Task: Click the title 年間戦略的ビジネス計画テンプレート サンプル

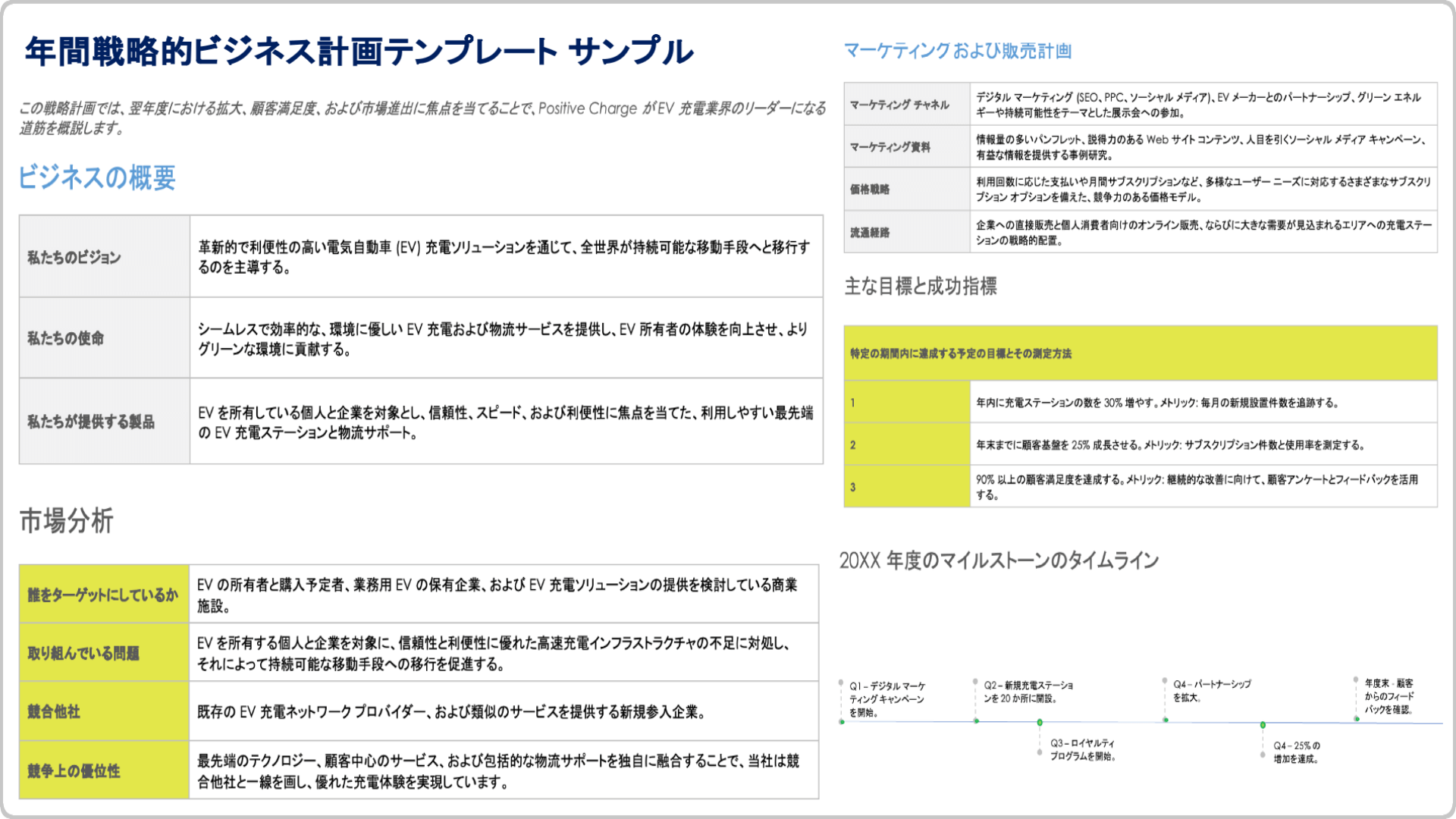Action: (359, 52)
